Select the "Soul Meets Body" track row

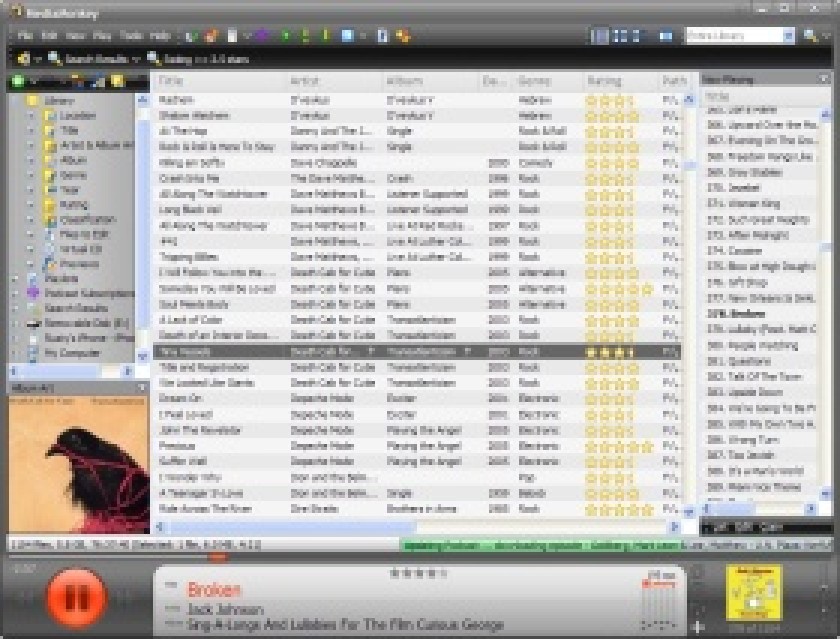pyautogui.click(x=417, y=304)
